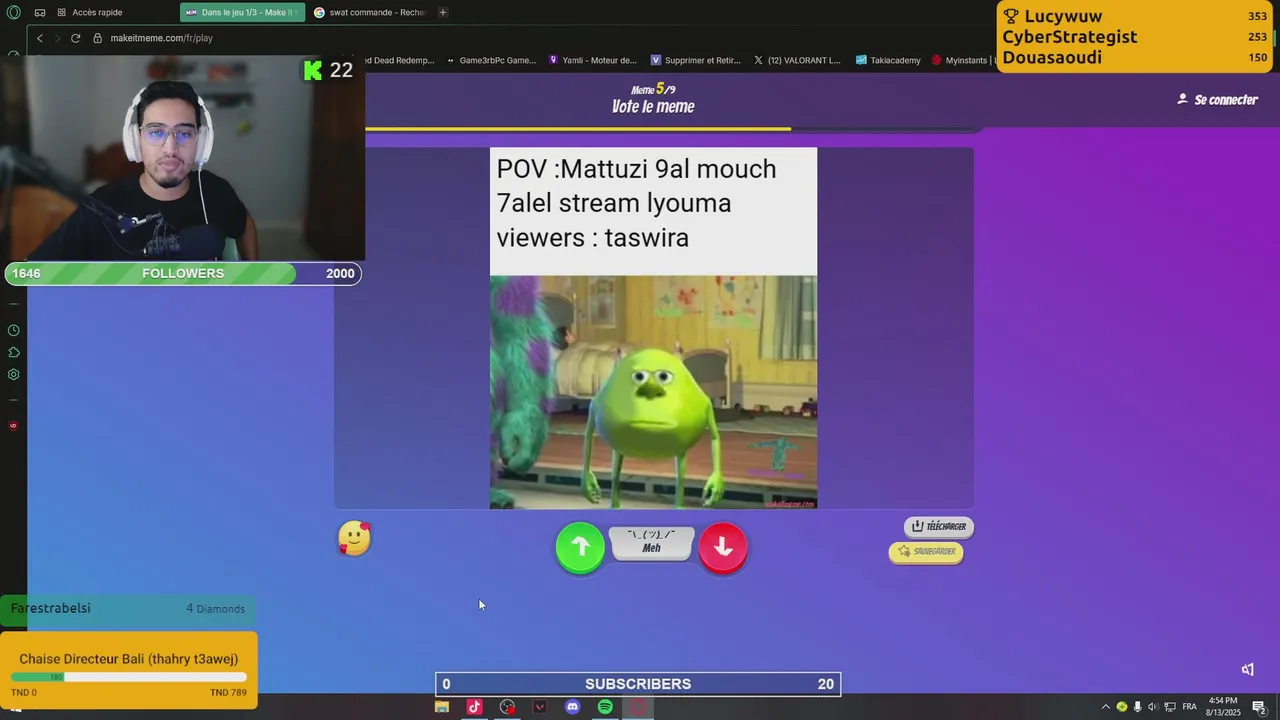Click the followers goal progress bar
Image resolution: width=1280 pixels, height=720 pixels.
(x=183, y=273)
